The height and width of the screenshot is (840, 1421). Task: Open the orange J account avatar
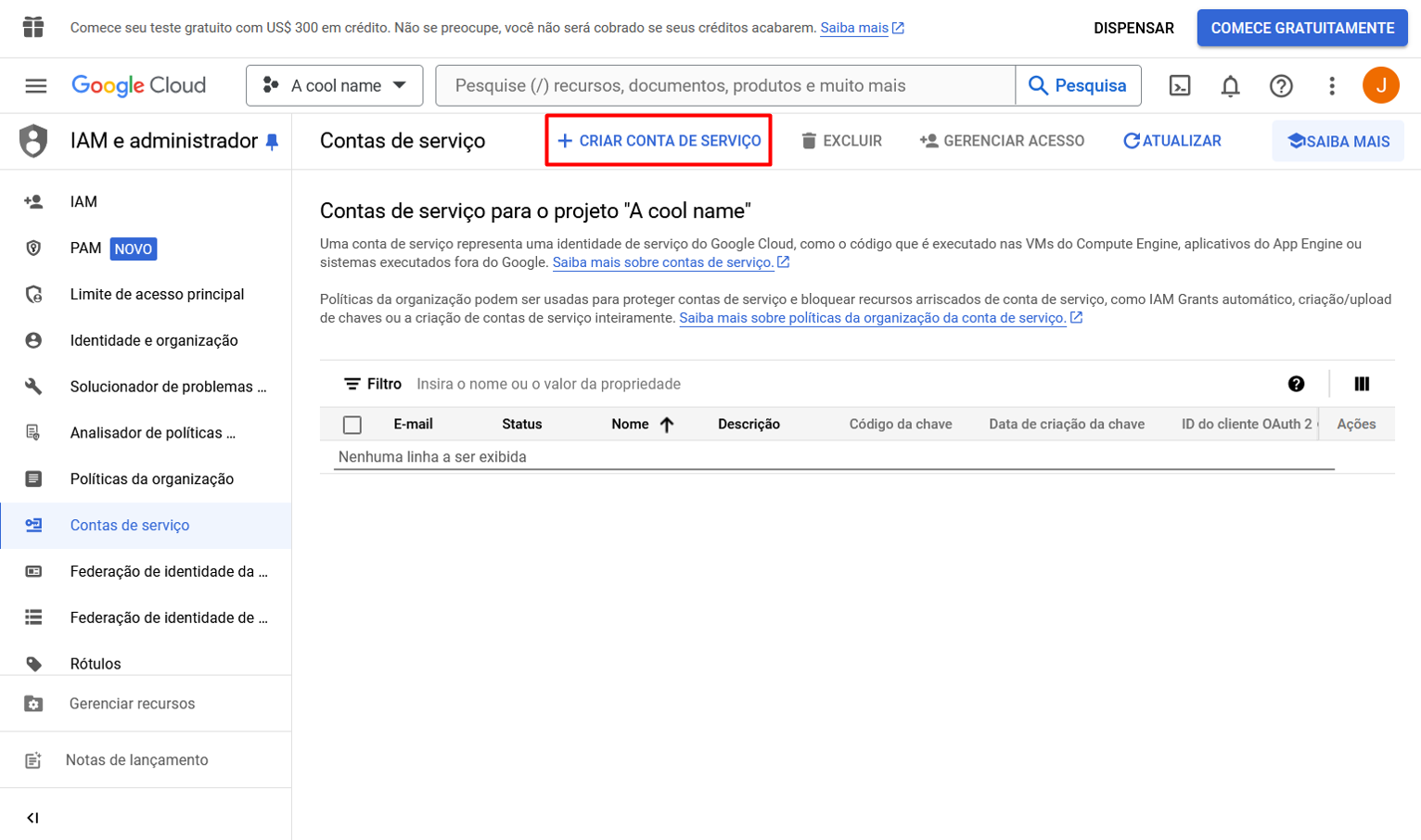click(1380, 85)
